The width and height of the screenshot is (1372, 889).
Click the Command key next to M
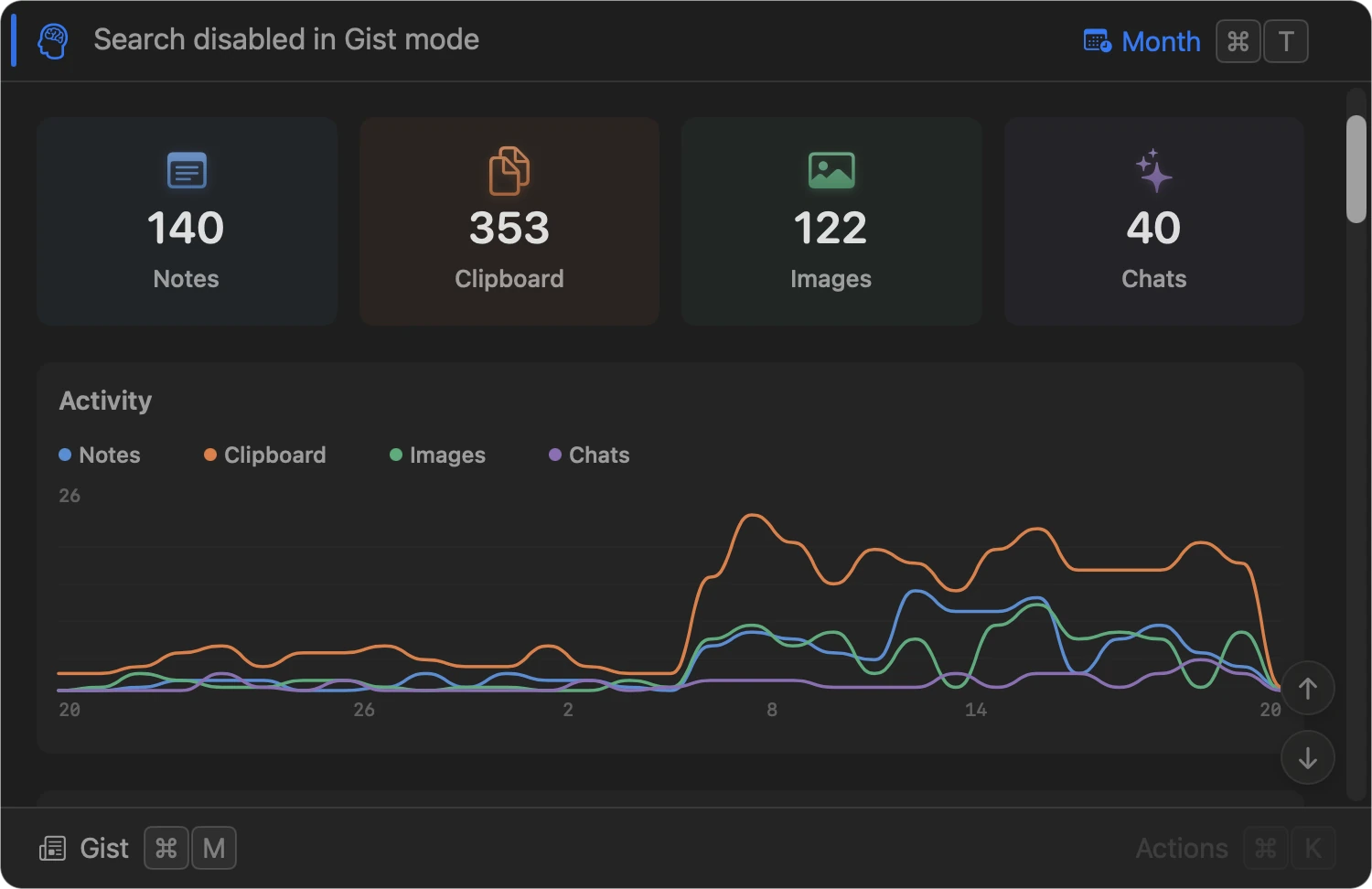click(166, 848)
